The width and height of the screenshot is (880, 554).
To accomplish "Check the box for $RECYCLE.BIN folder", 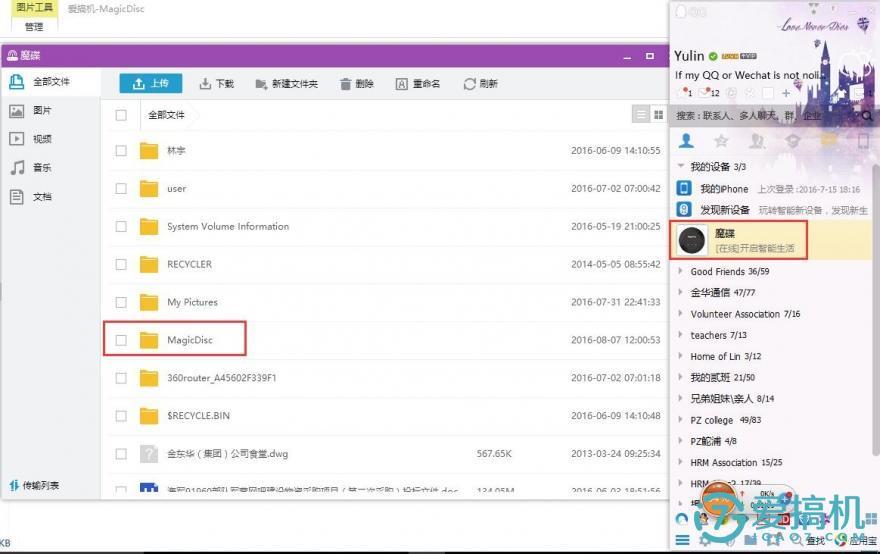I will [121, 416].
